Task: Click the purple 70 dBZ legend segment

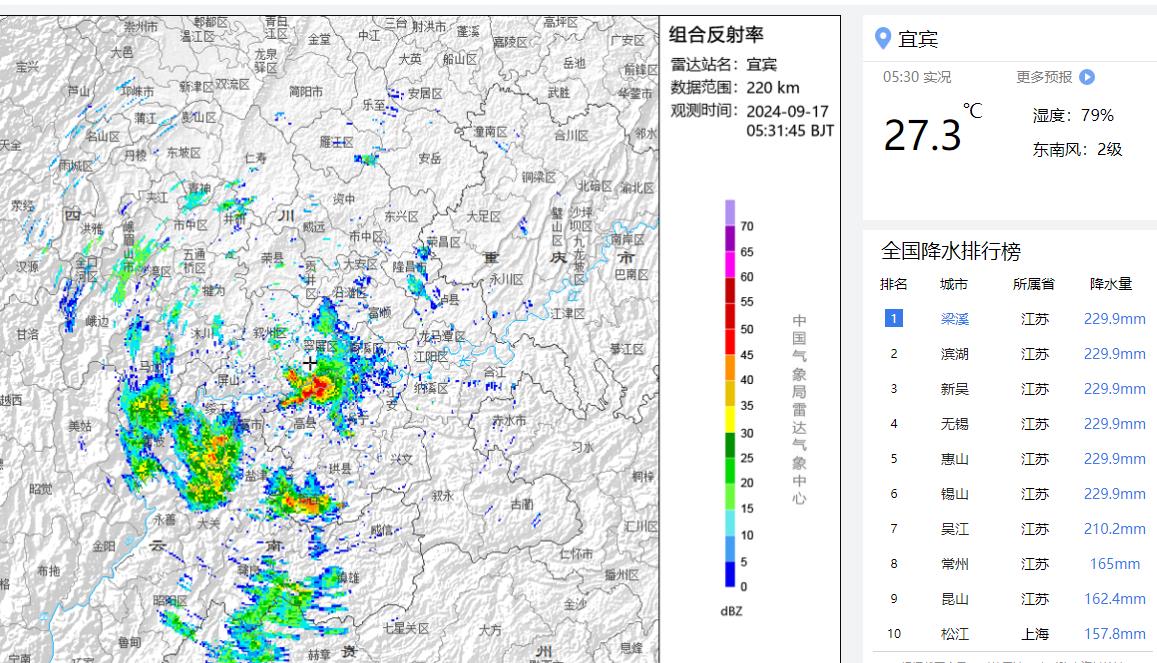Action: pos(730,213)
